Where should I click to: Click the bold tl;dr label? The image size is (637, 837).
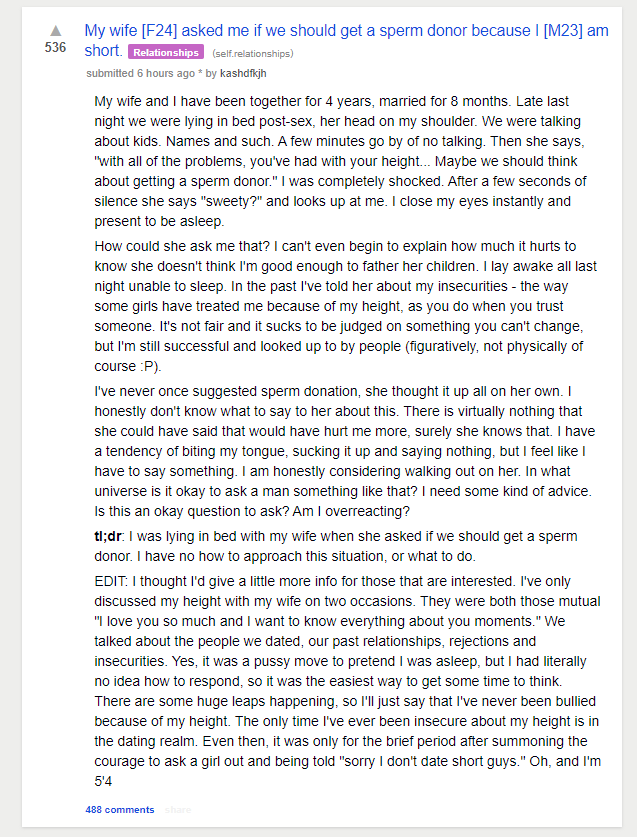tap(108, 536)
